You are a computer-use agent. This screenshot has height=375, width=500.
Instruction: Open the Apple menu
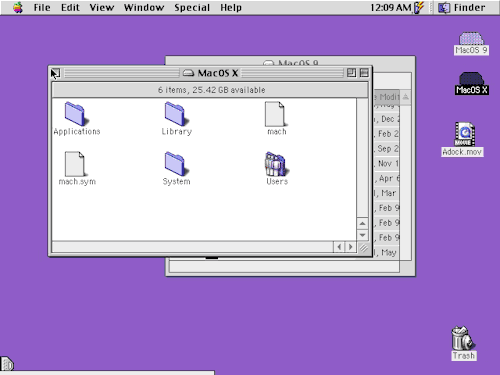pos(18,7)
